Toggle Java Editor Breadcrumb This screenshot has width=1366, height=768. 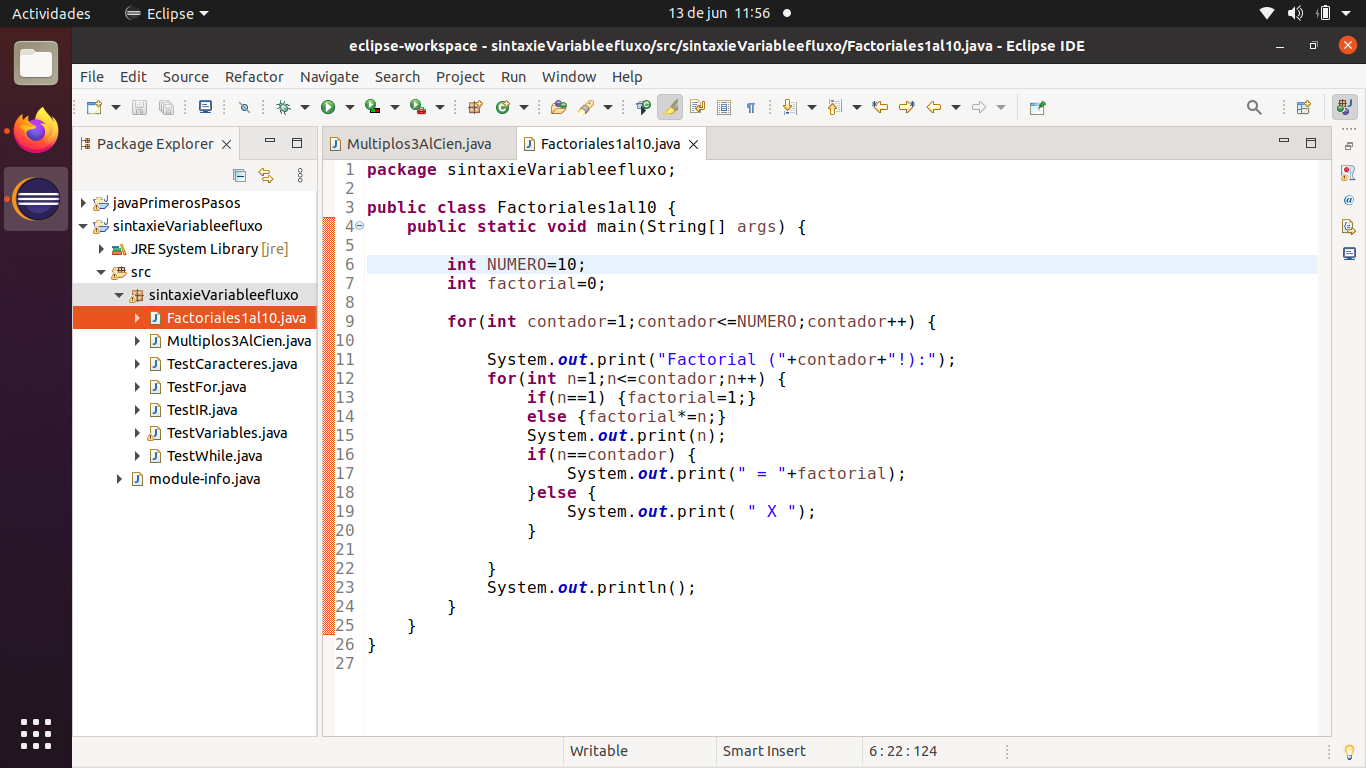coord(643,107)
